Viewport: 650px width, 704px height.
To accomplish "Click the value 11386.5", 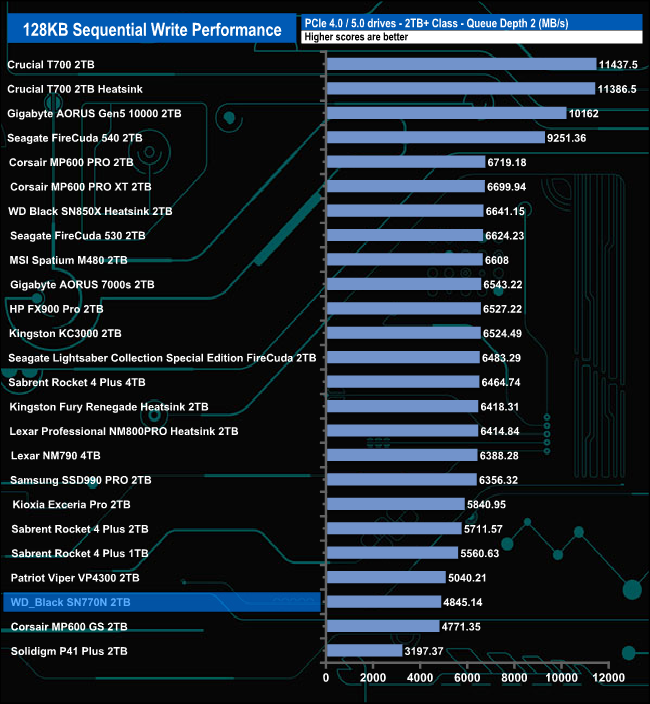I will click(617, 89).
